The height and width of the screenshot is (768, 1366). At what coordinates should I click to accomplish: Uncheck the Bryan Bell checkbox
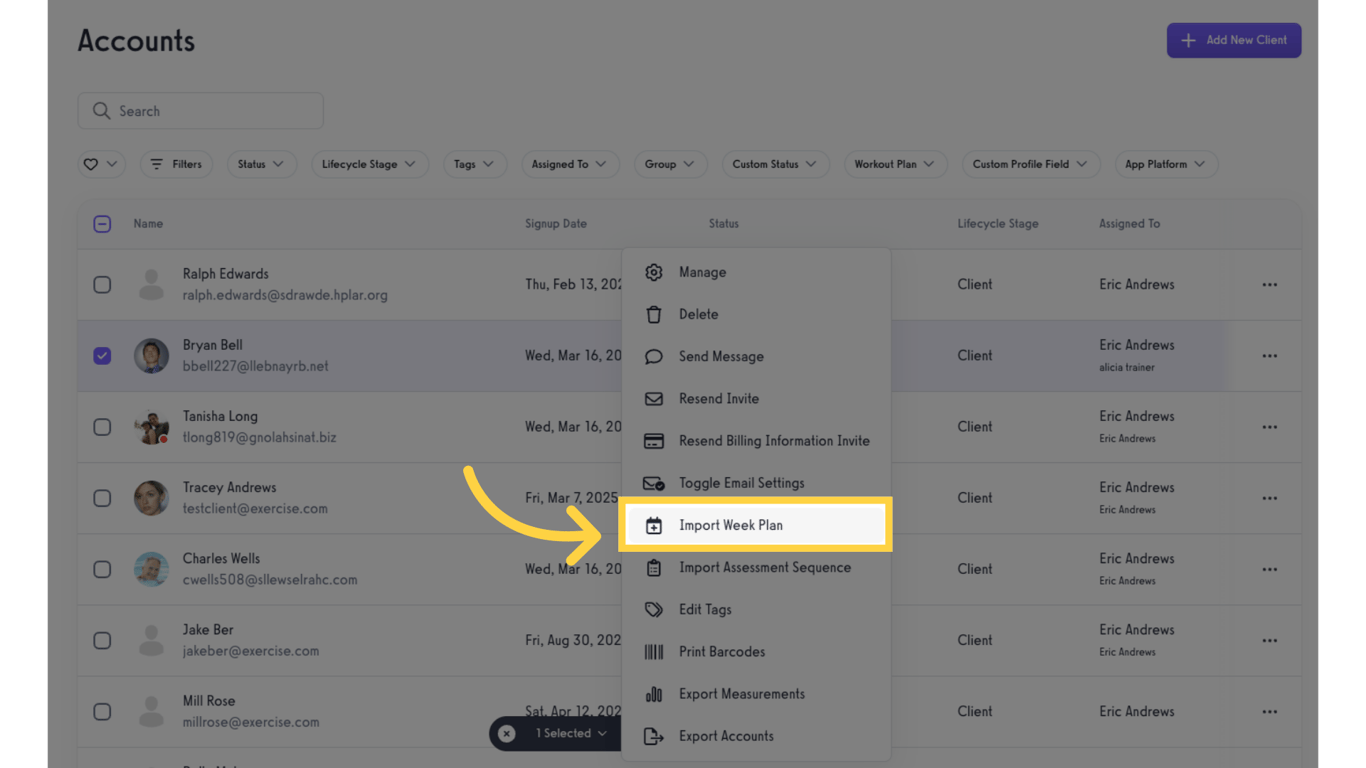[102, 356]
